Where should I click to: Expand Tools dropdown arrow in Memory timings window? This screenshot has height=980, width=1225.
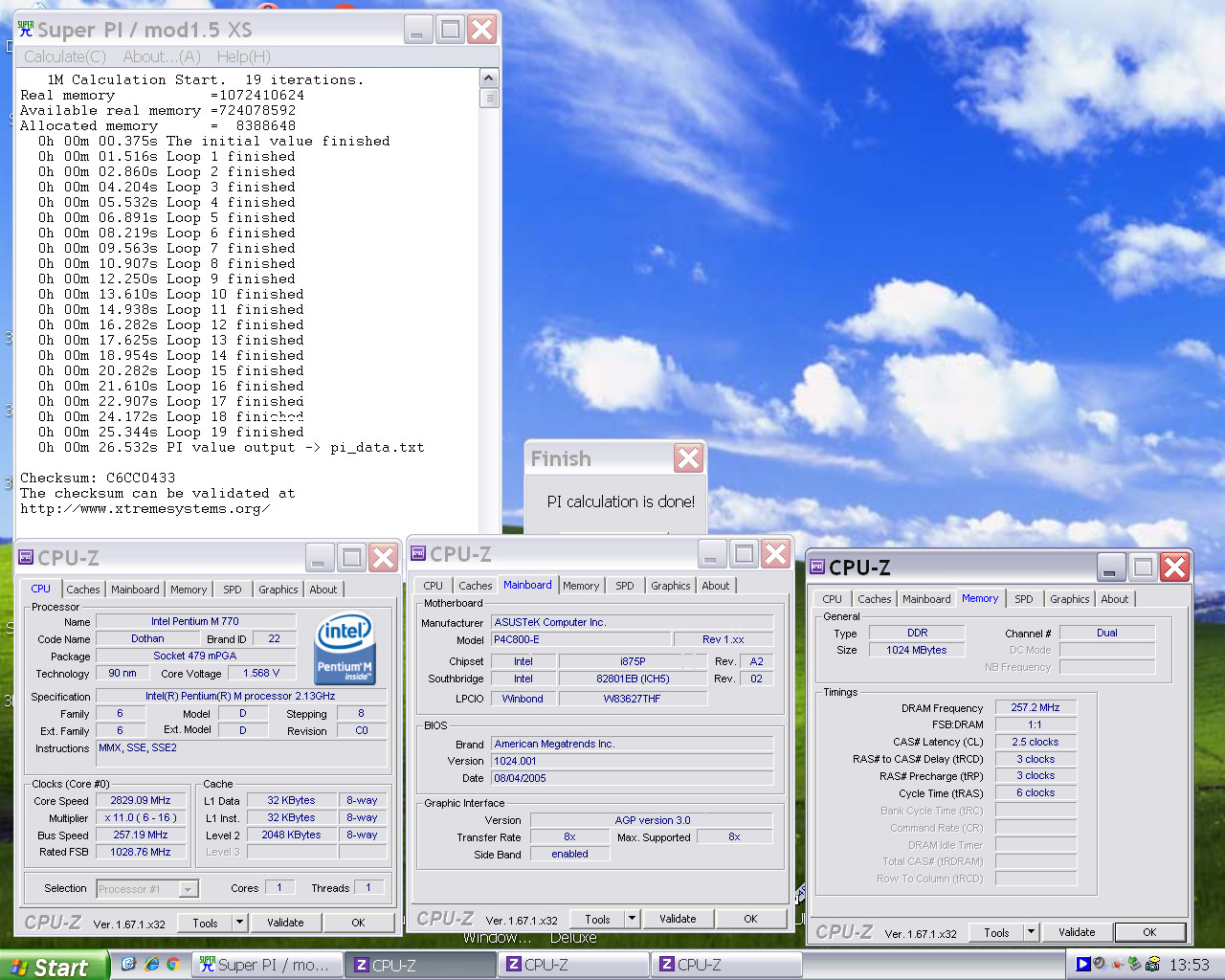(x=1031, y=932)
